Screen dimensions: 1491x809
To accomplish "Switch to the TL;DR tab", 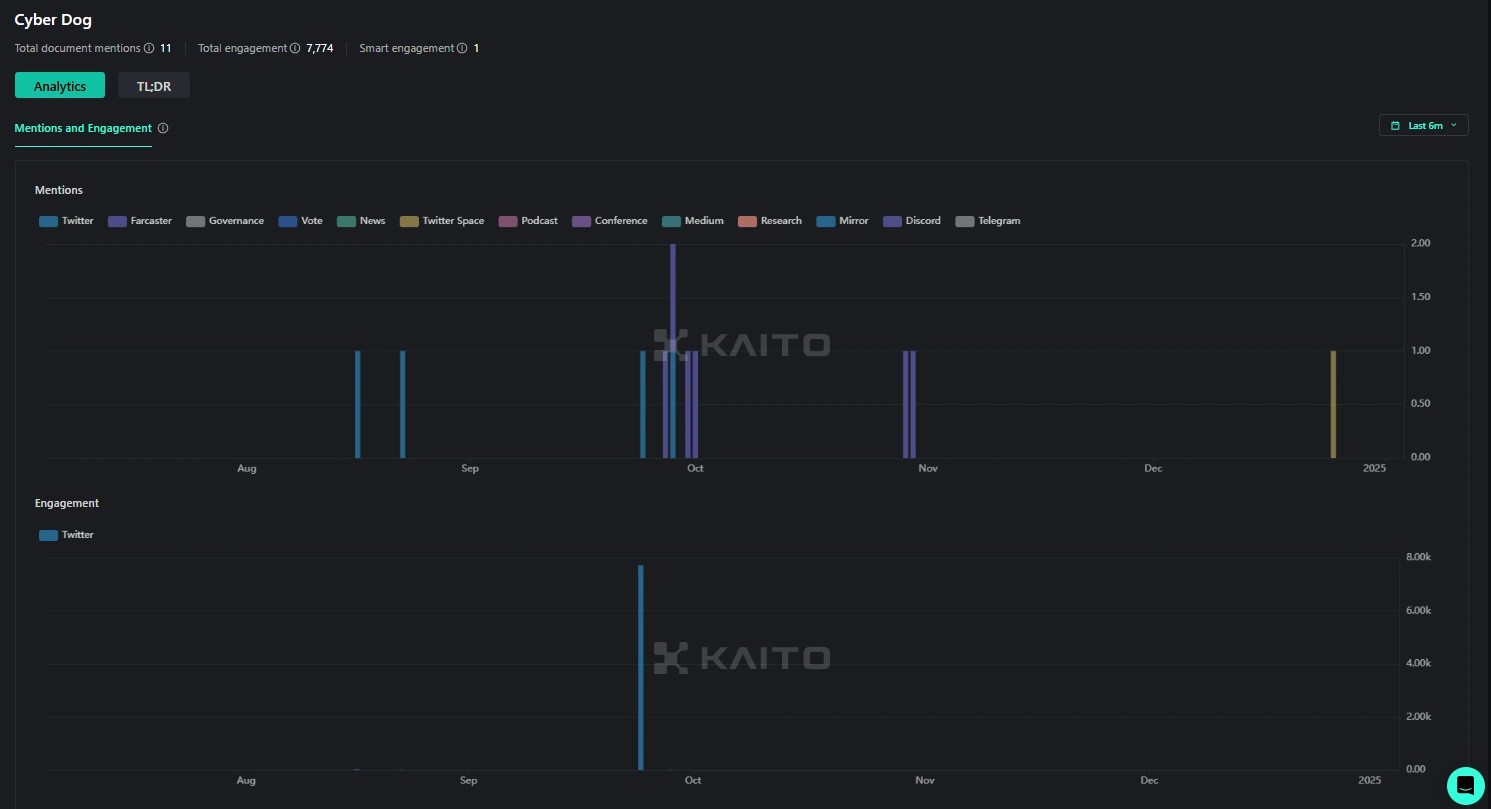I will click(x=154, y=86).
